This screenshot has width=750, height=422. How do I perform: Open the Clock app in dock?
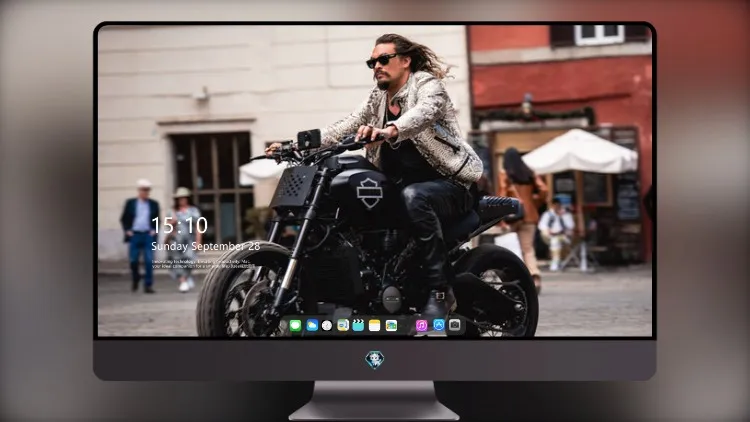[327, 326]
